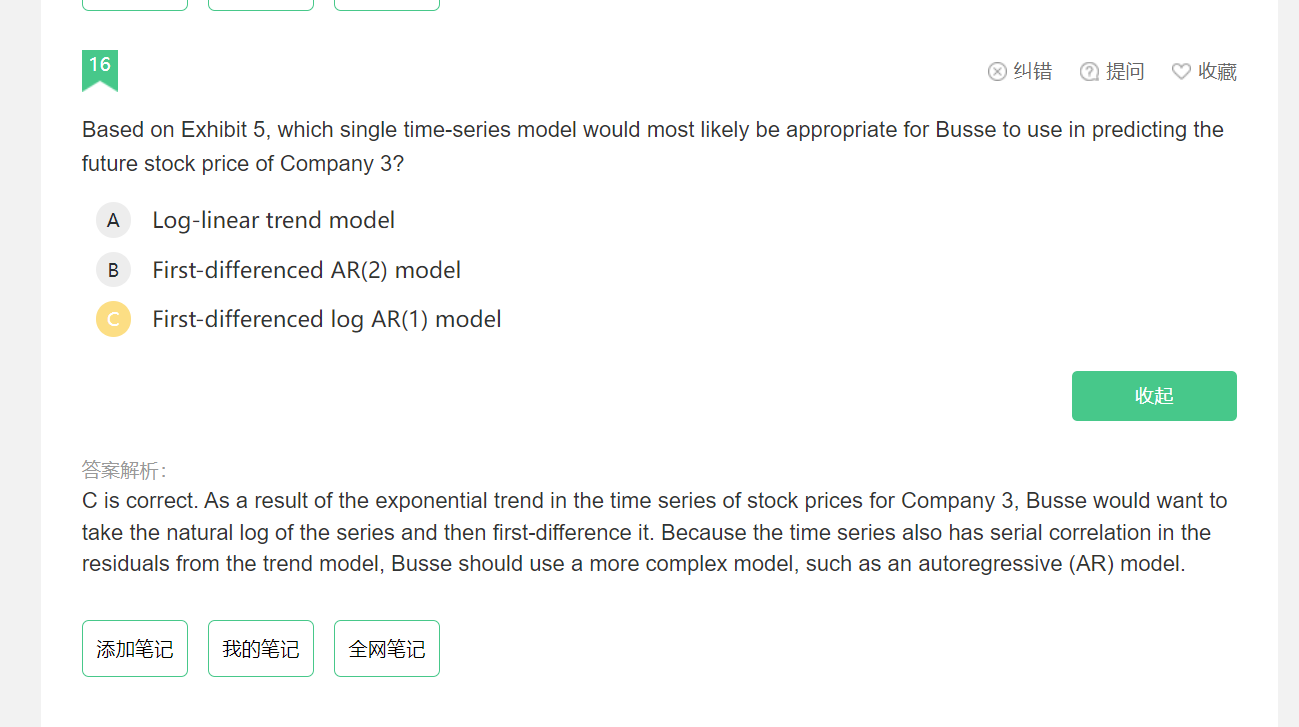
Task: Click the partially visible top-left note button
Action: (x=135, y=5)
